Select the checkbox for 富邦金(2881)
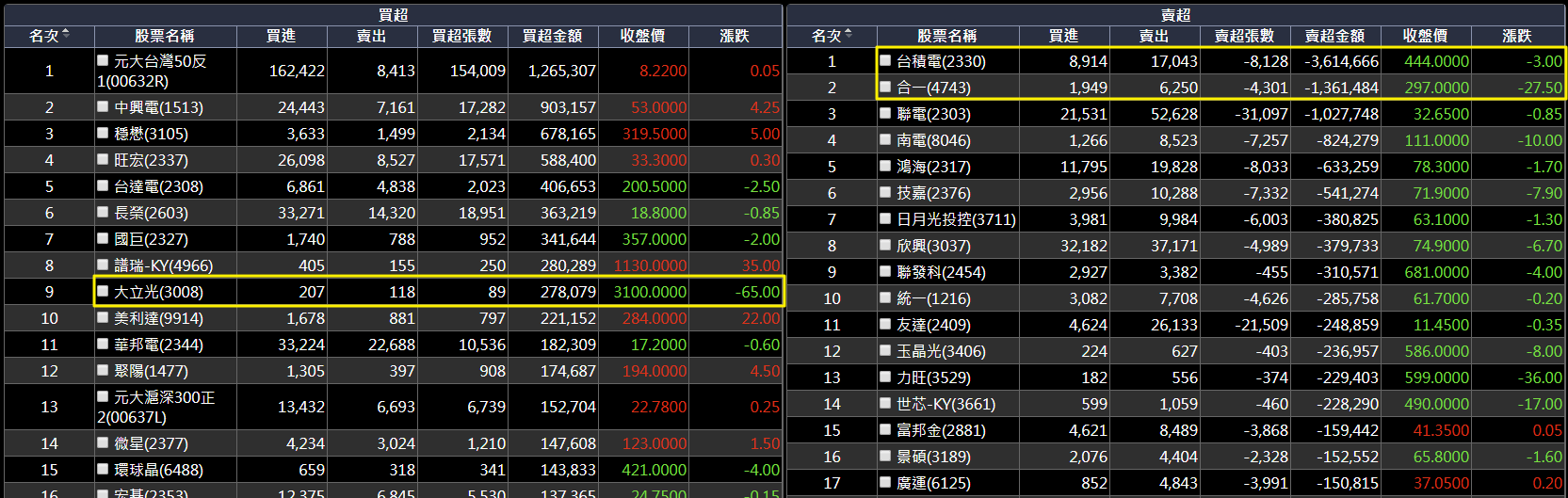Viewport: 1568px width, 498px height. coord(885,429)
